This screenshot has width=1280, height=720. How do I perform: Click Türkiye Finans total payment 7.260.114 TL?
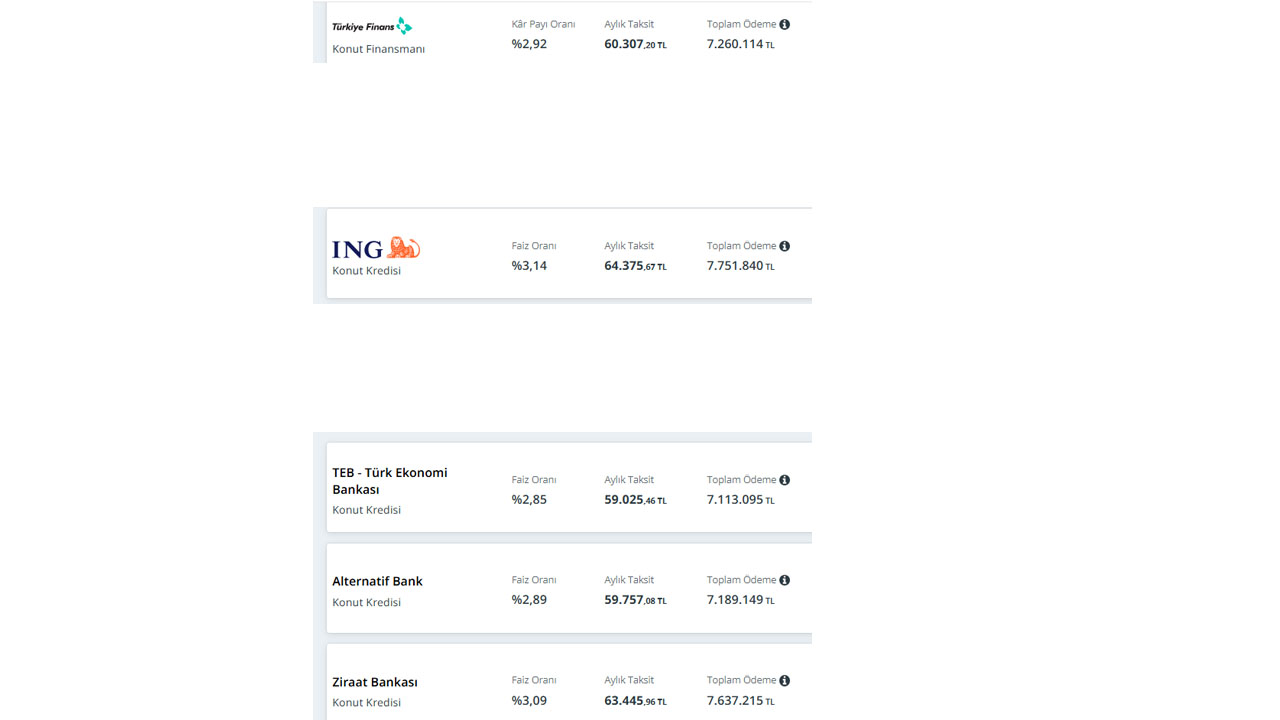[x=740, y=44]
